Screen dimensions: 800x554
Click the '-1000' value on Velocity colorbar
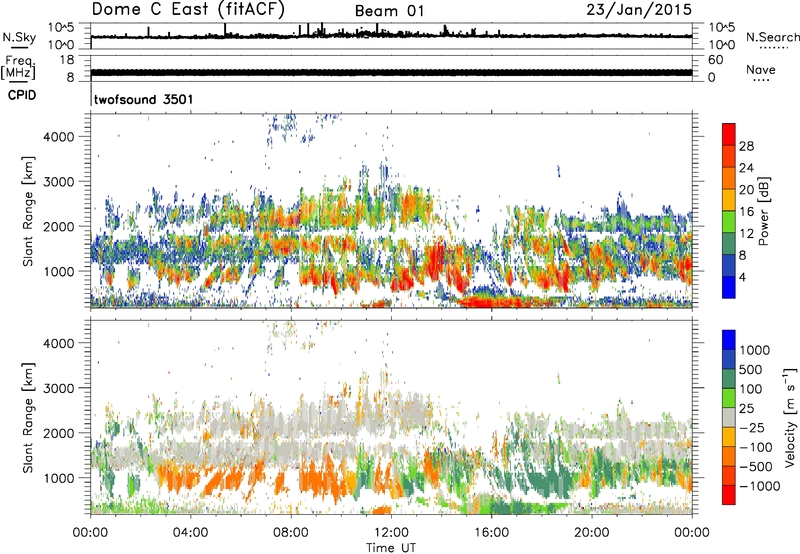pyautogui.click(x=759, y=486)
